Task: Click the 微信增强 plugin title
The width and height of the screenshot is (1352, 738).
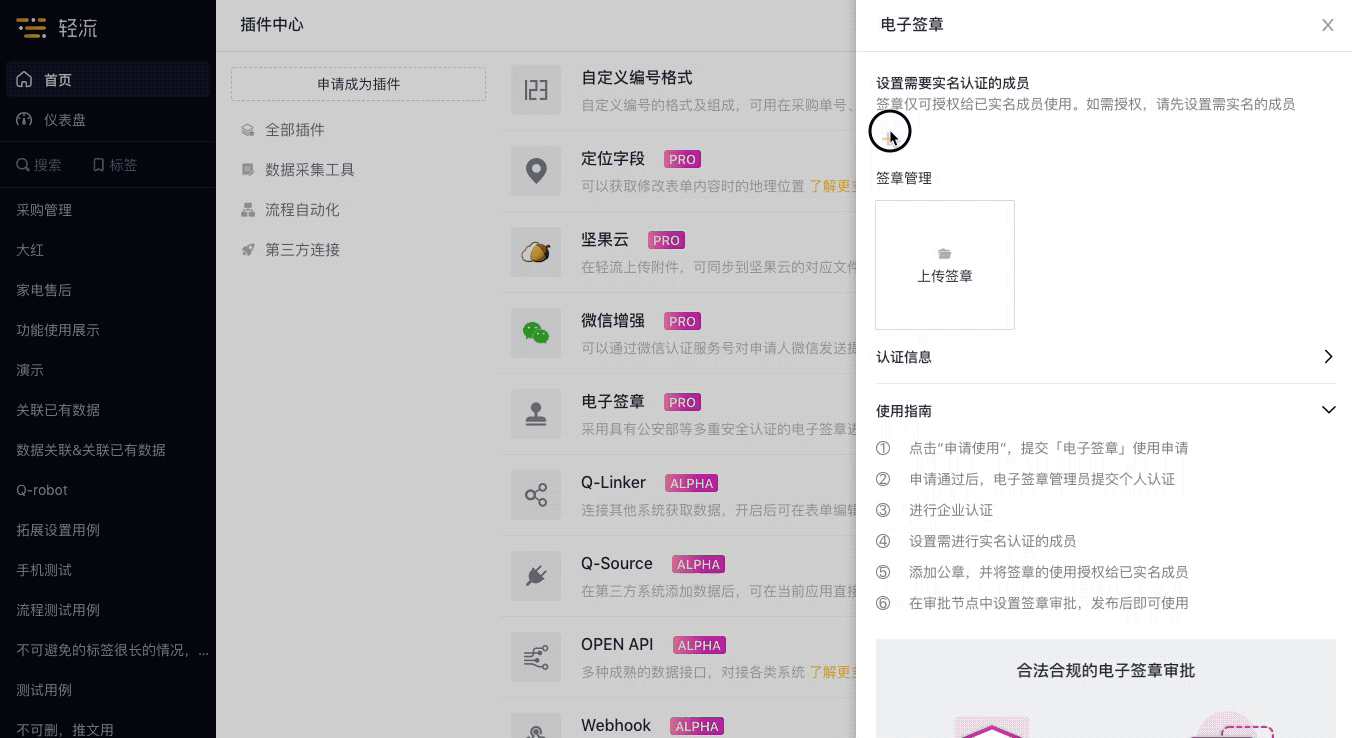Action: pos(613,321)
